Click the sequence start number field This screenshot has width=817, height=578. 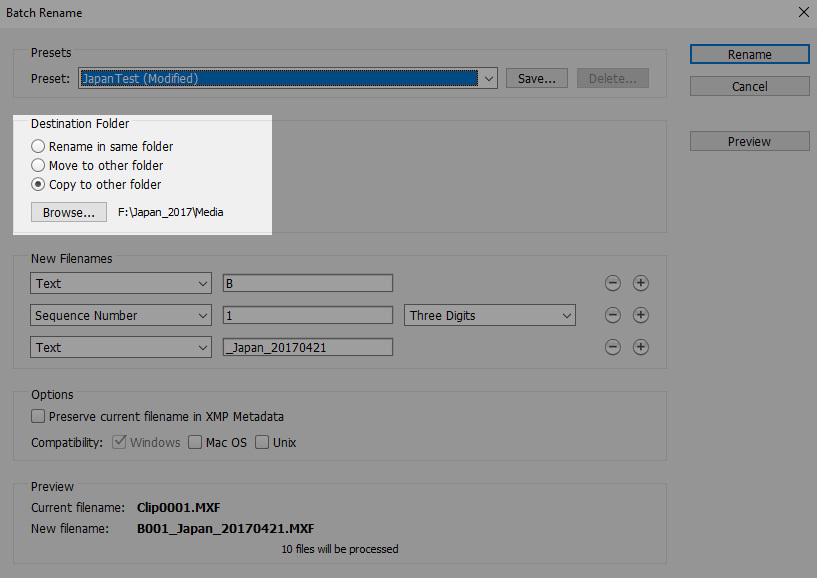coord(308,315)
